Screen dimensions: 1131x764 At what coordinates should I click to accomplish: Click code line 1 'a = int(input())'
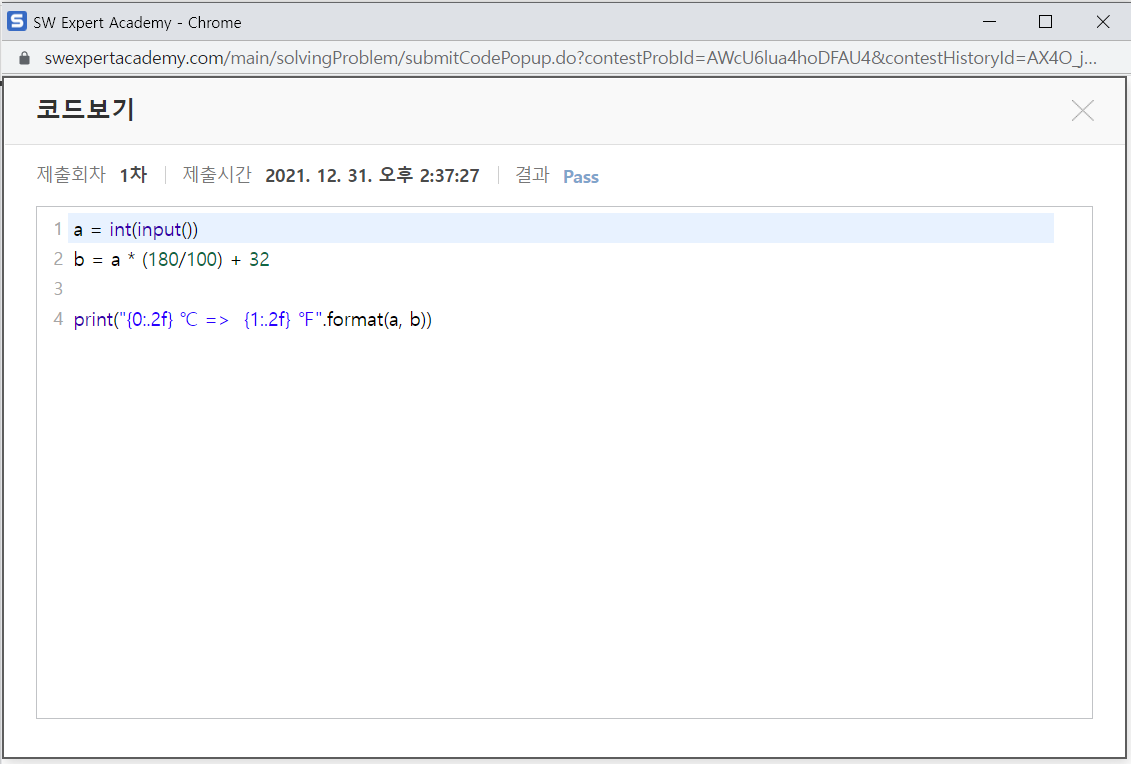point(136,229)
